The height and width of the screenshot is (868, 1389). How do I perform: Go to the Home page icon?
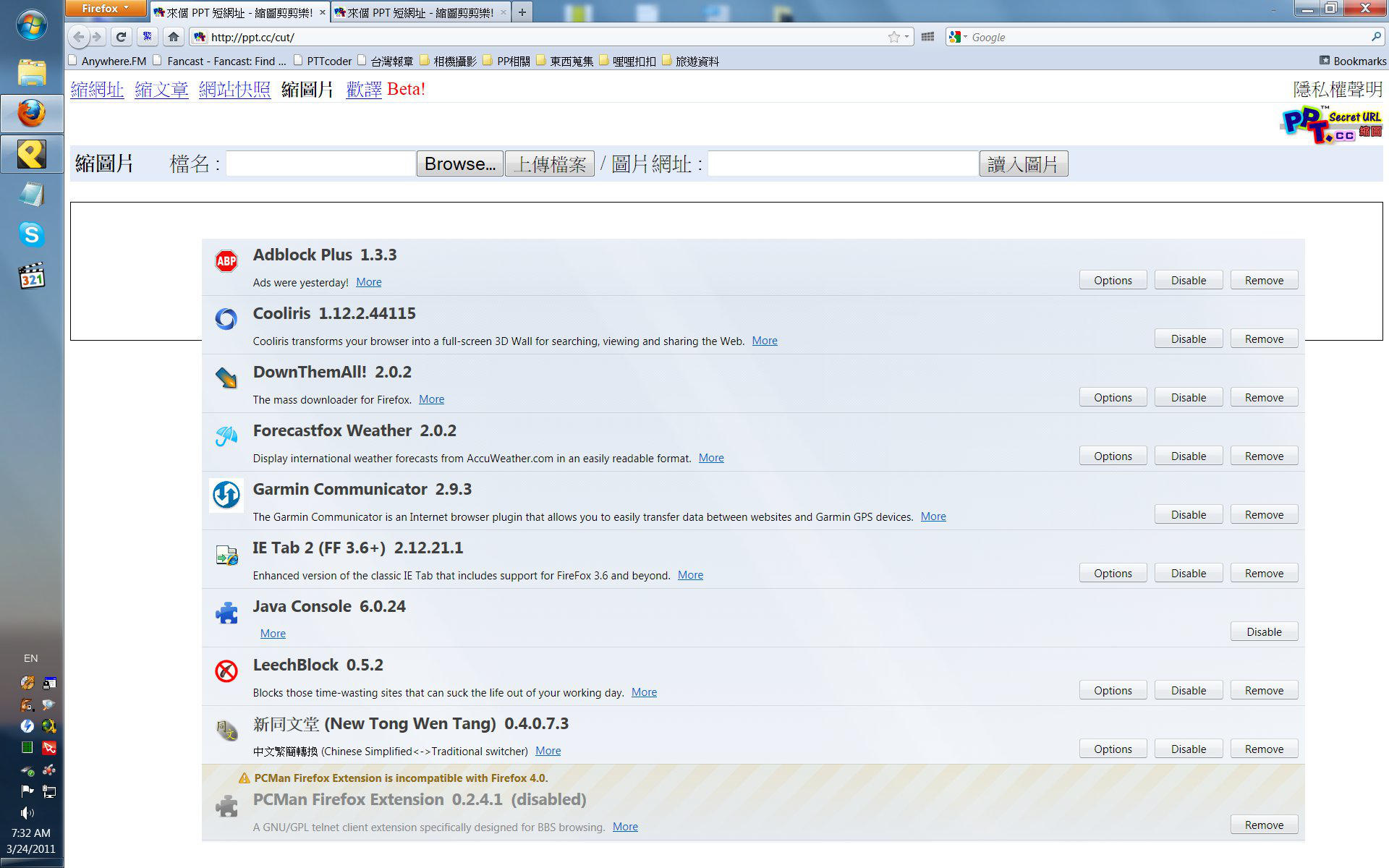tap(173, 37)
